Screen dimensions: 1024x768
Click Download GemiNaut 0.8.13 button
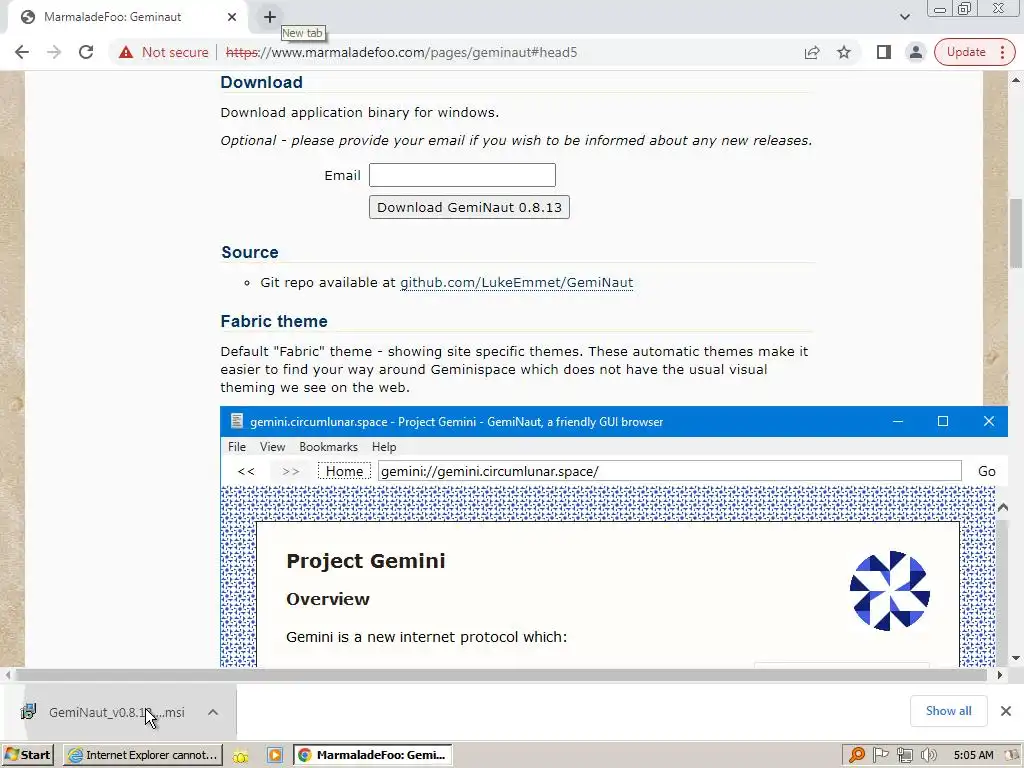pos(469,207)
